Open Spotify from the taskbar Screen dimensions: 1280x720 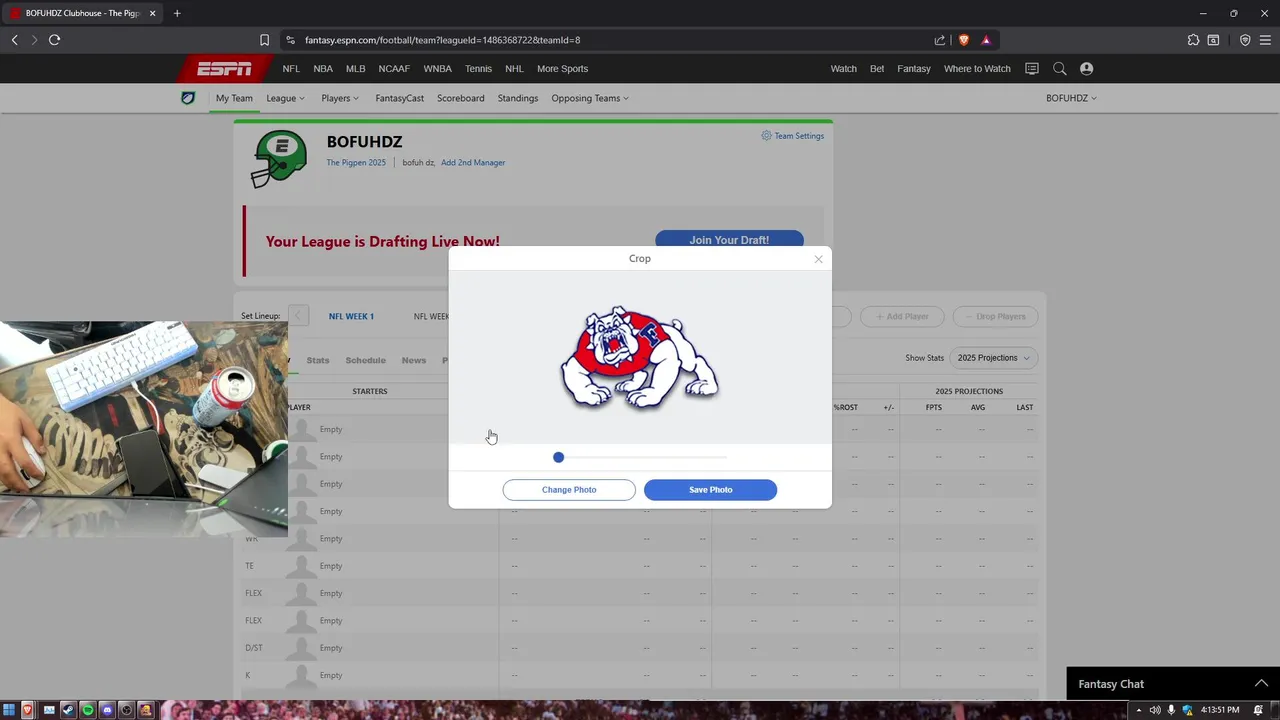pos(88,710)
